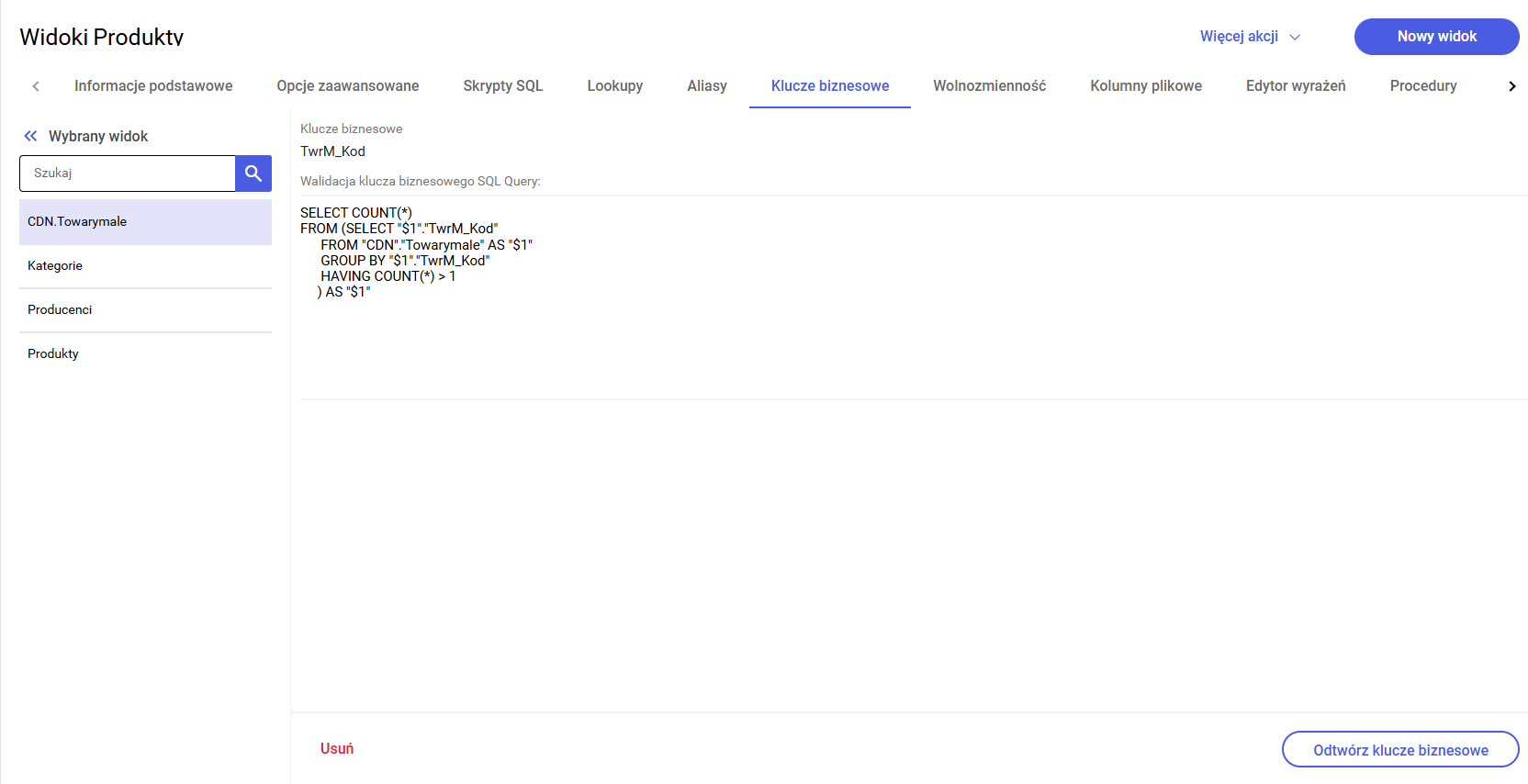This screenshot has height=784, width=1528.
Task: Select the Kategorie view
Action: (x=145, y=266)
